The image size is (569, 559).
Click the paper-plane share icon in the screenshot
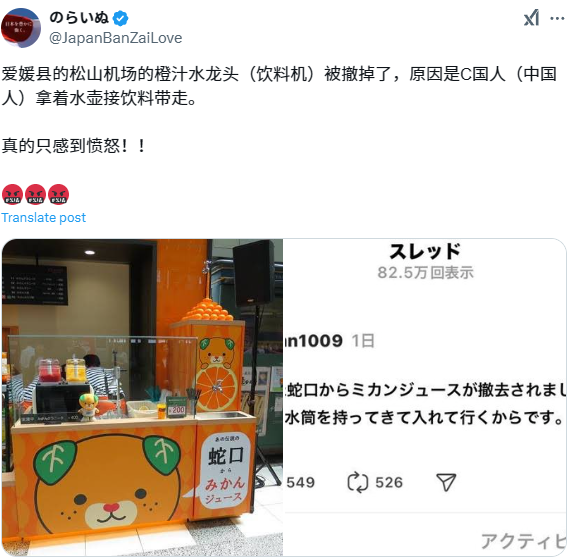click(x=446, y=482)
